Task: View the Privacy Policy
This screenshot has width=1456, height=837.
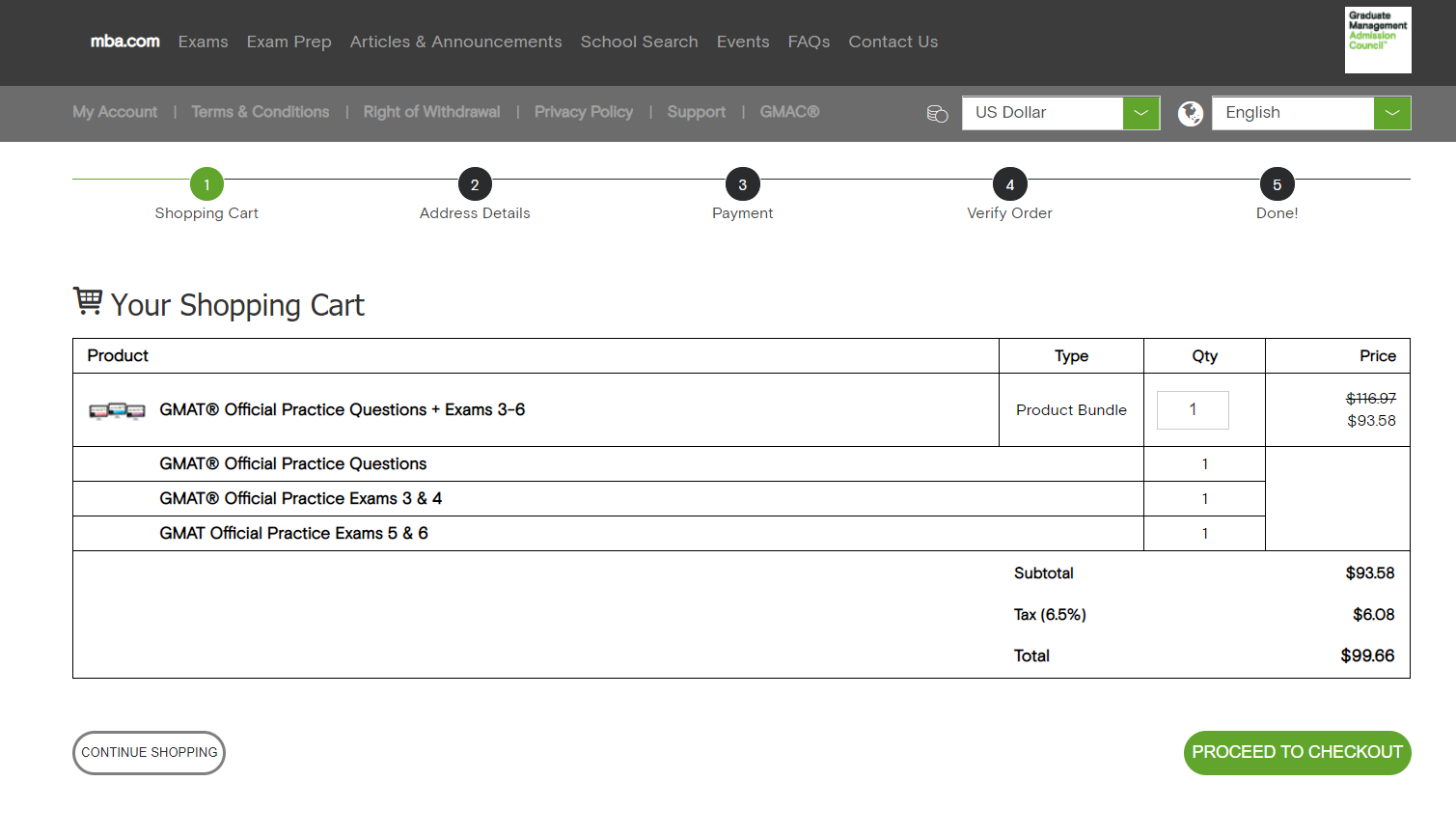Action: tap(583, 112)
